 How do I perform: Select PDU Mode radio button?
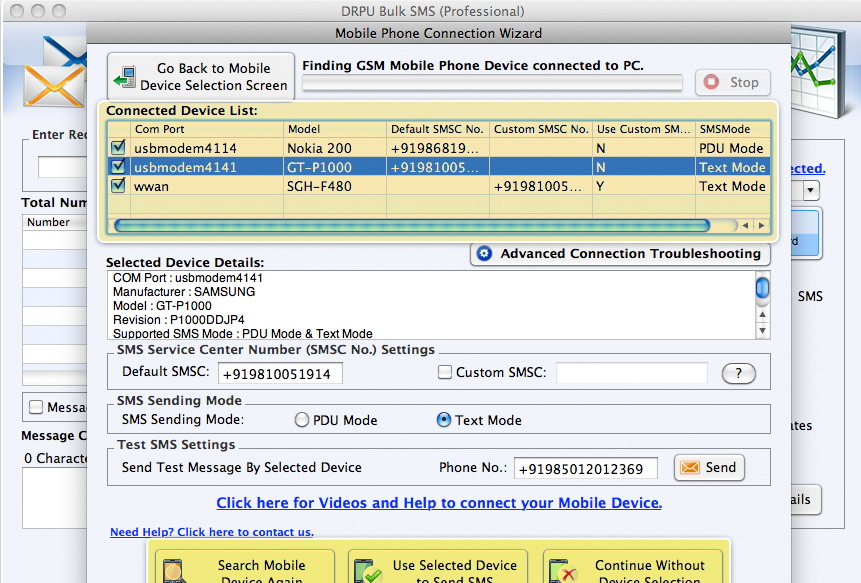click(x=302, y=420)
